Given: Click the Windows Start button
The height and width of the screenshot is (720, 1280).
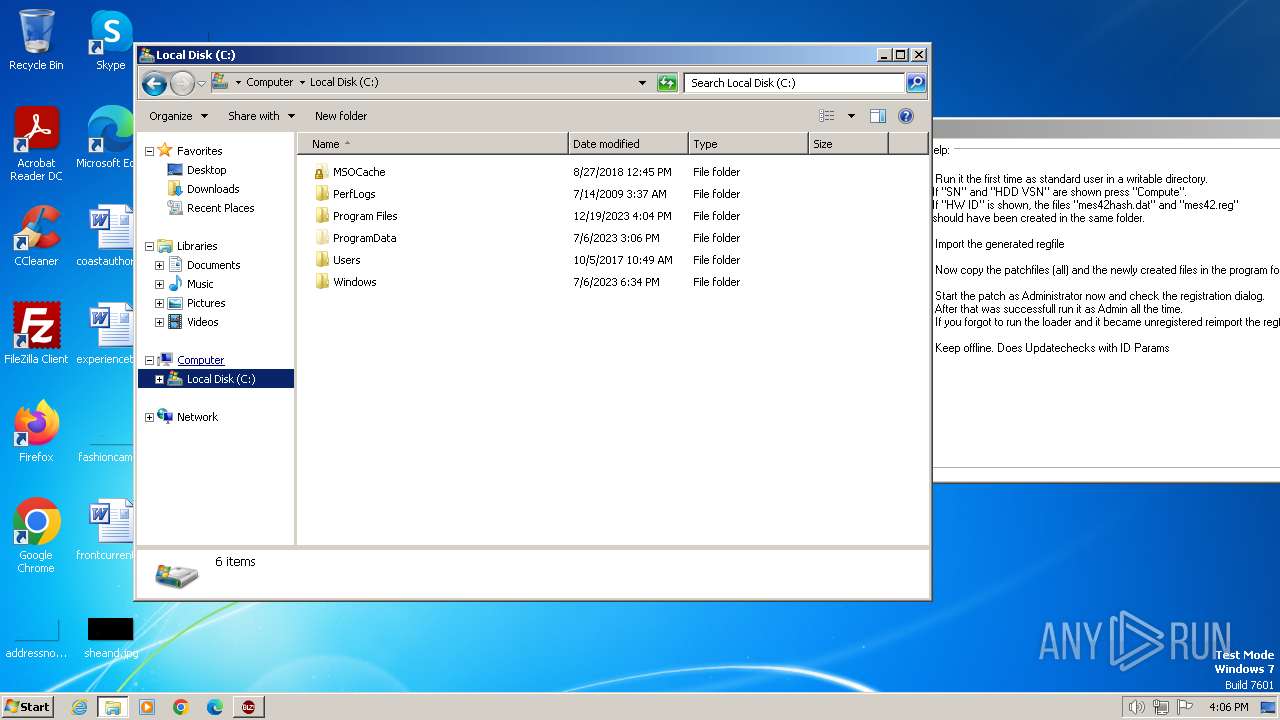Looking at the screenshot, I should click(27, 706).
